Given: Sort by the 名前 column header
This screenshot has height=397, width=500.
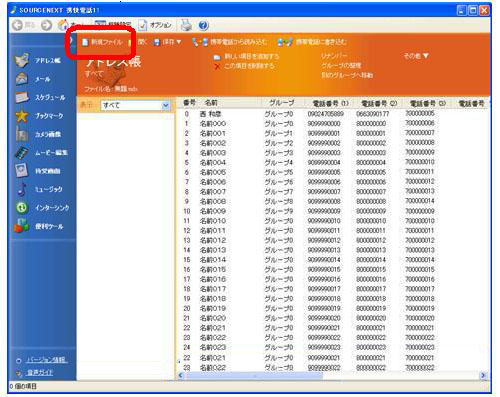Looking at the screenshot, I should click(211, 103).
